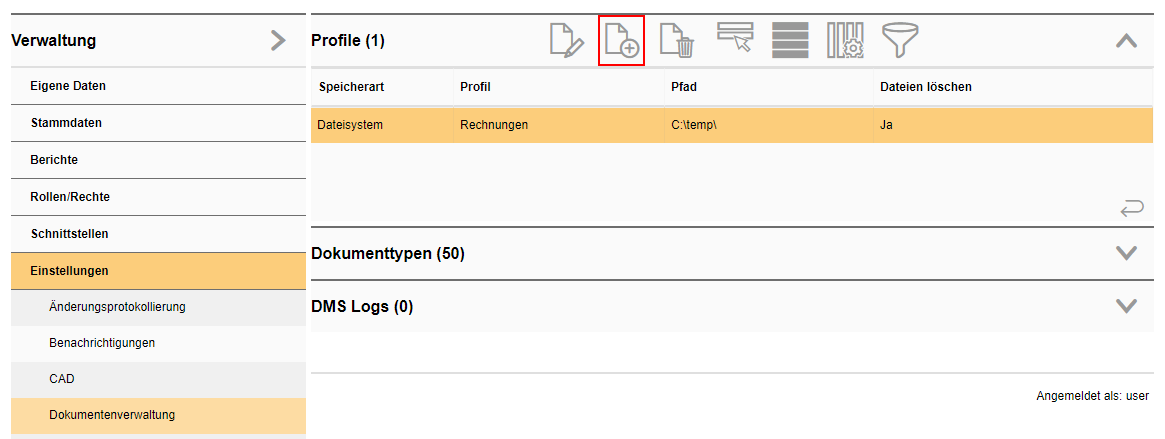The image size is (1165, 439).
Task: Collapse the Profile section
Action: tap(1126, 41)
